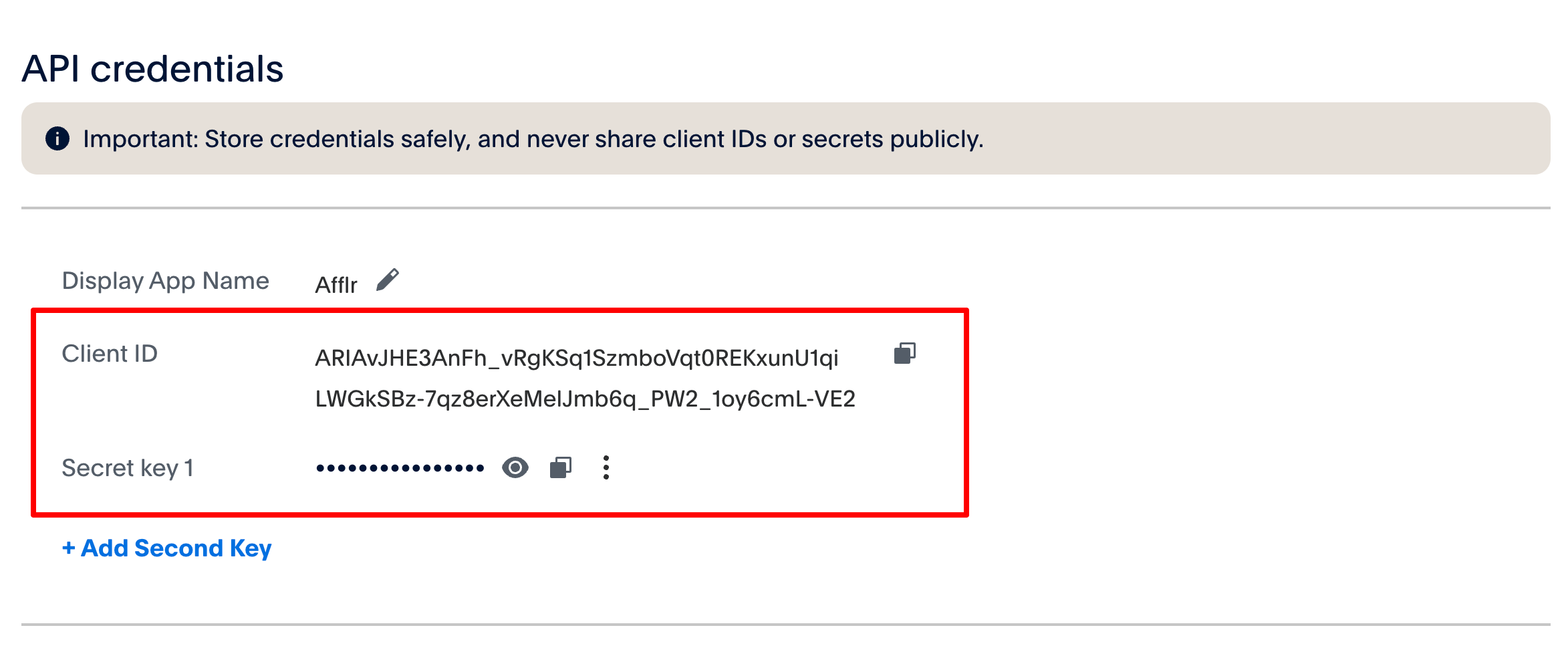
Task: Reveal Secret key 1 with the eye icon
Action: point(515,467)
